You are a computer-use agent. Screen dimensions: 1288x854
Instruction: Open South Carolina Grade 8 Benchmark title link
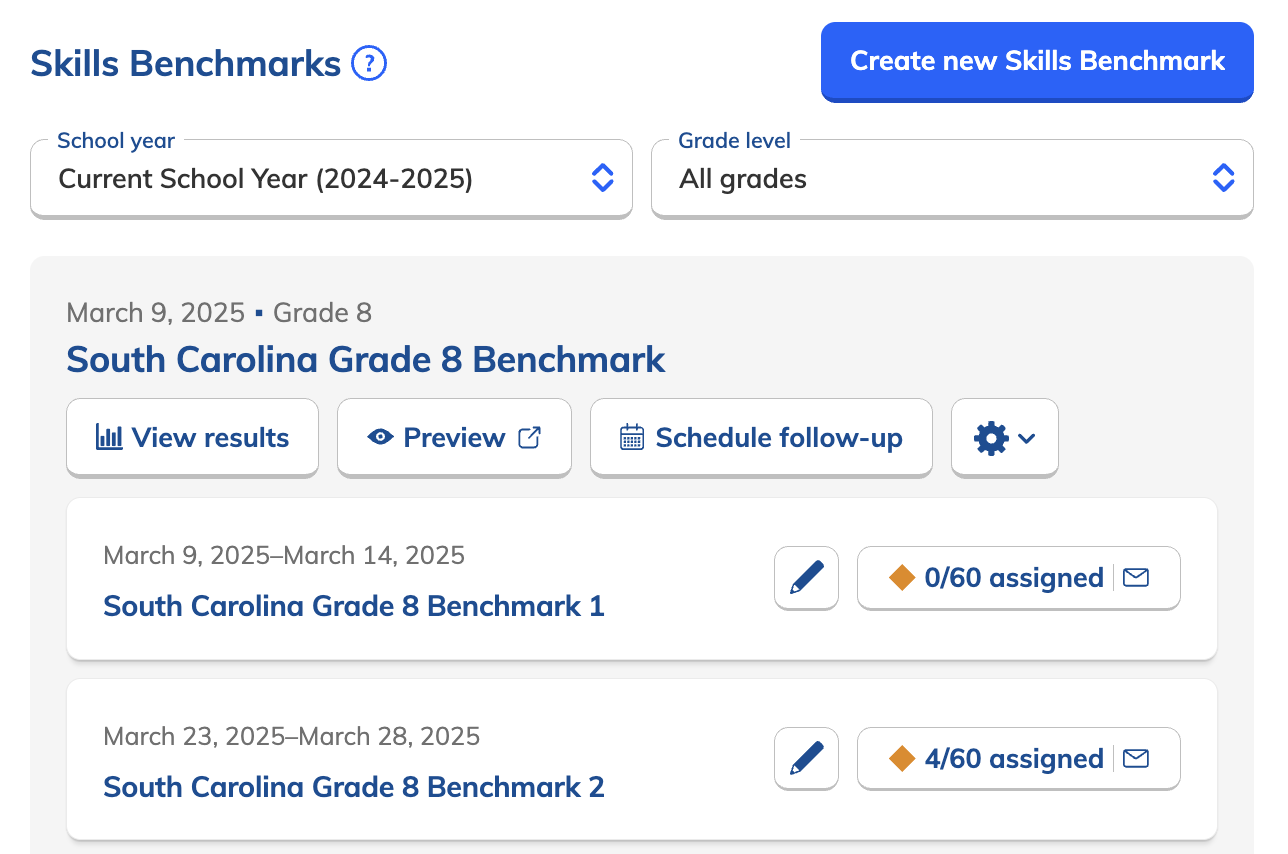click(x=366, y=359)
